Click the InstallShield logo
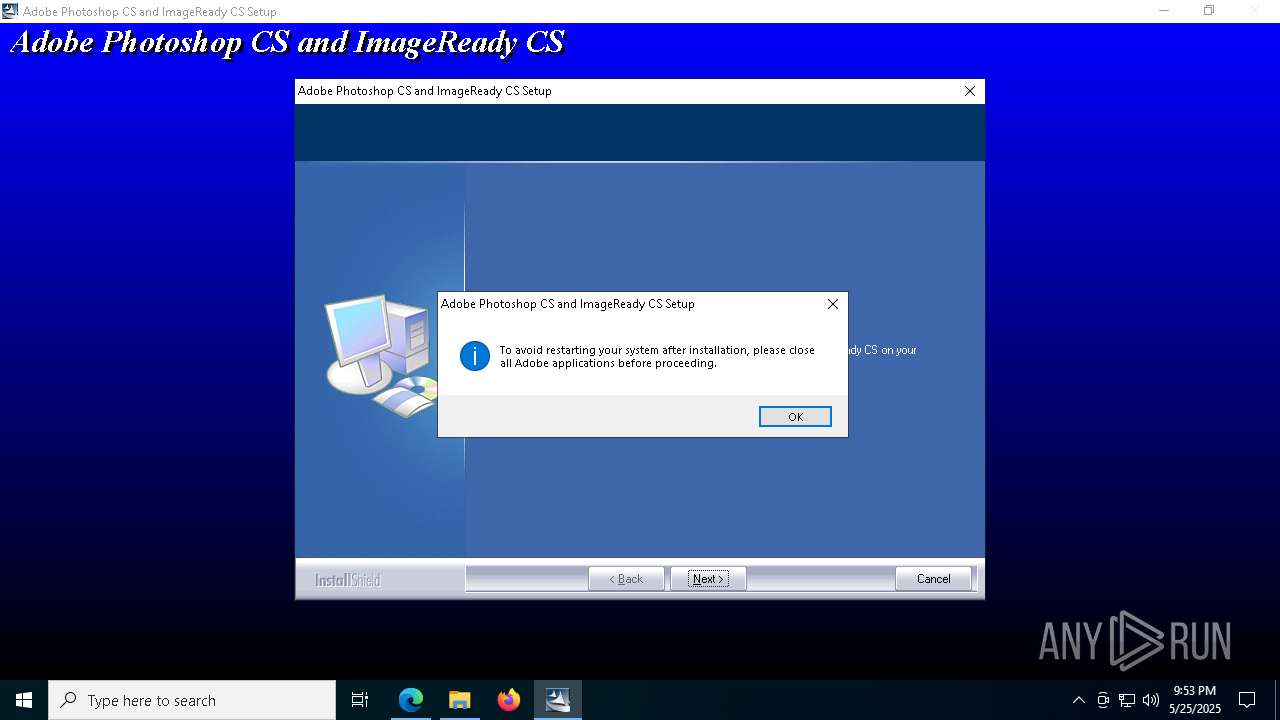The height and width of the screenshot is (720, 1280). tap(348, 580)
